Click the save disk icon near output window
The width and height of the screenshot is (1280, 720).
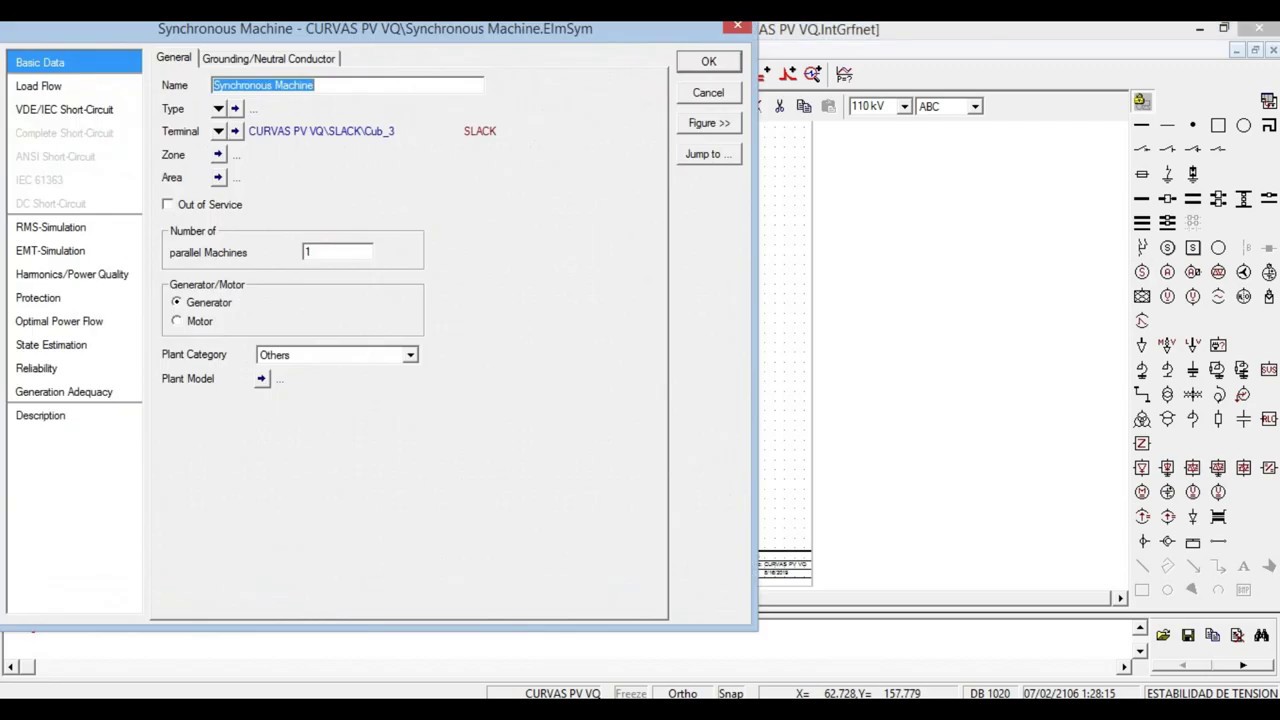coord(1188,635)
